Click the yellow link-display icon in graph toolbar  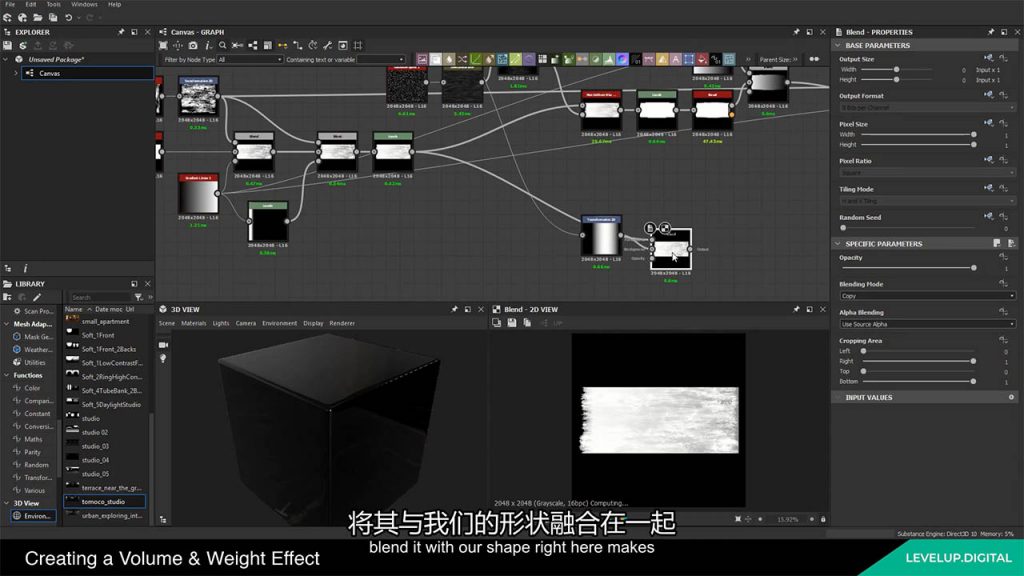(x=282, y=46)
